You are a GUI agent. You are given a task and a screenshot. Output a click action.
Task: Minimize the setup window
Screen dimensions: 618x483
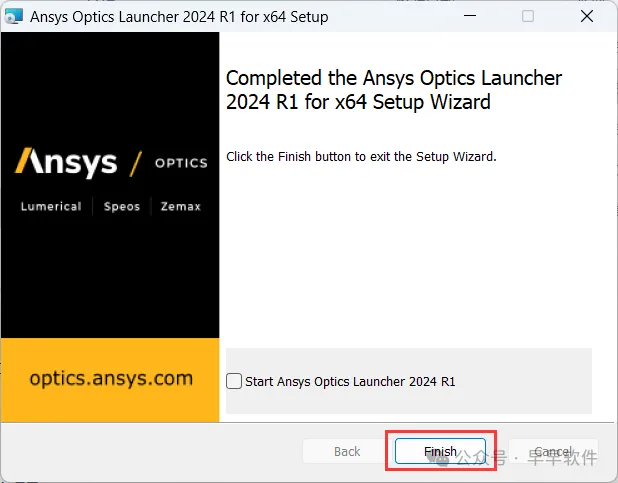[470, 16]
